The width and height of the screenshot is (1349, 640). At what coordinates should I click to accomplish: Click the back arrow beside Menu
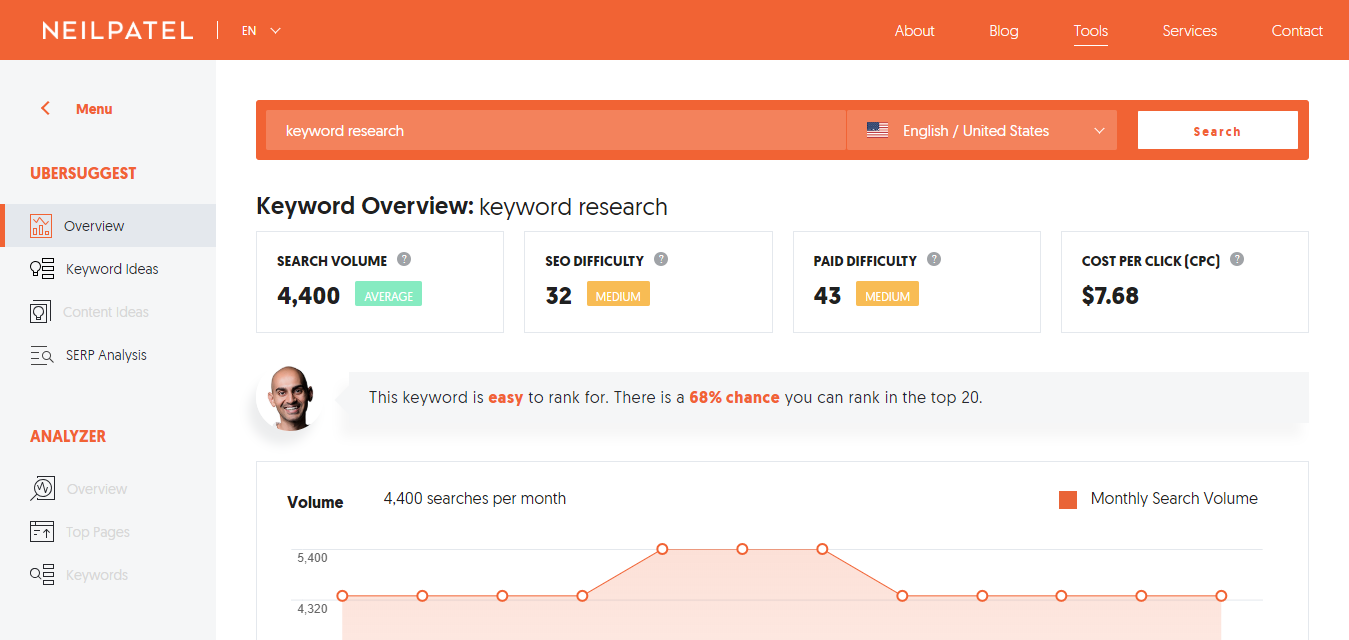pos(45,109)
